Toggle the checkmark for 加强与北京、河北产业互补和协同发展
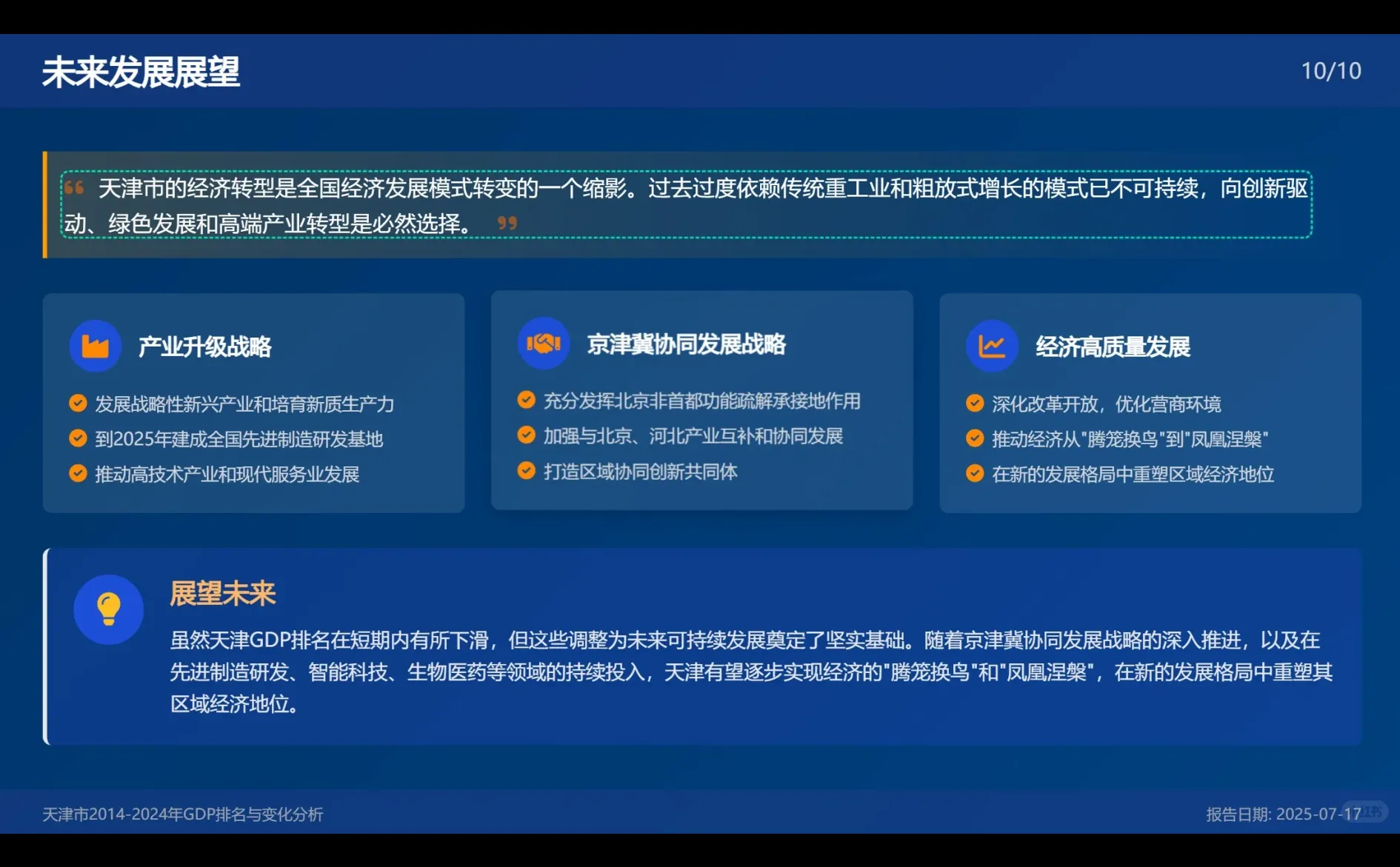1400x867 pixels. [x=527, y=435]
